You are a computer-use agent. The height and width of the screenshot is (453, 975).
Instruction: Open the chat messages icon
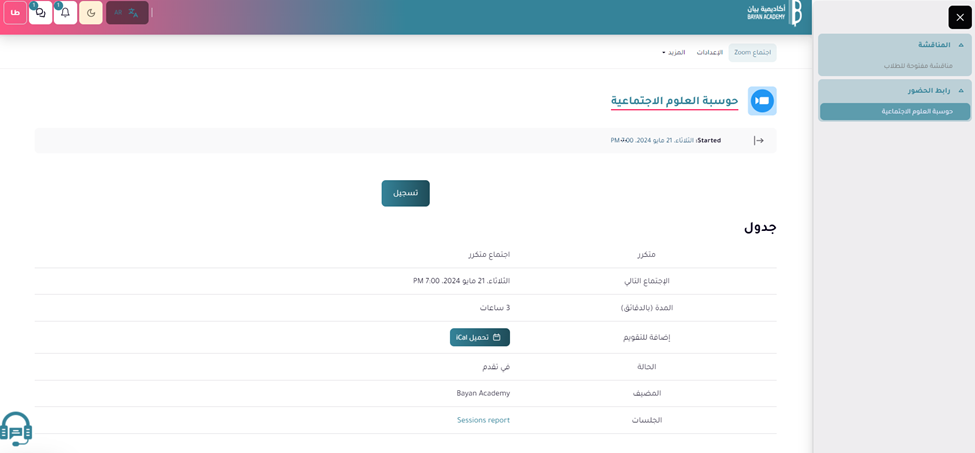coord(40,13)
